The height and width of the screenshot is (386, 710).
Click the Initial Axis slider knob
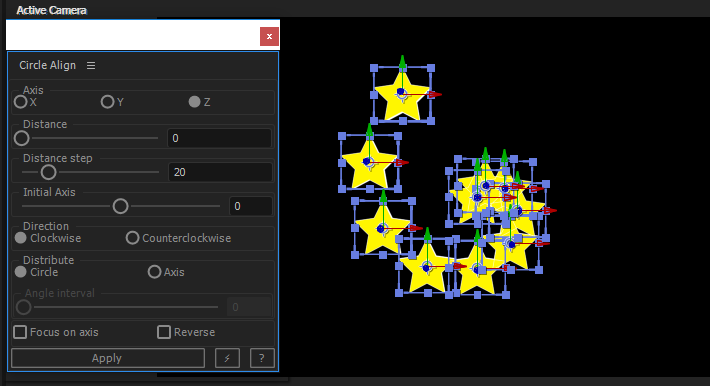(120, 206)
